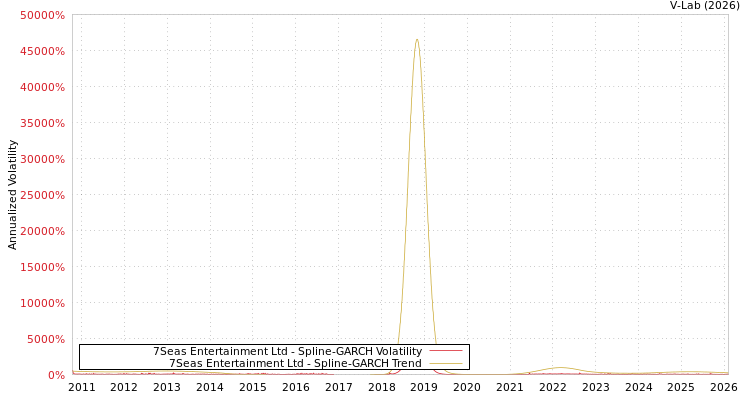Click the trend peak near 2019
750x400 pixels.
tap(417, 40)
